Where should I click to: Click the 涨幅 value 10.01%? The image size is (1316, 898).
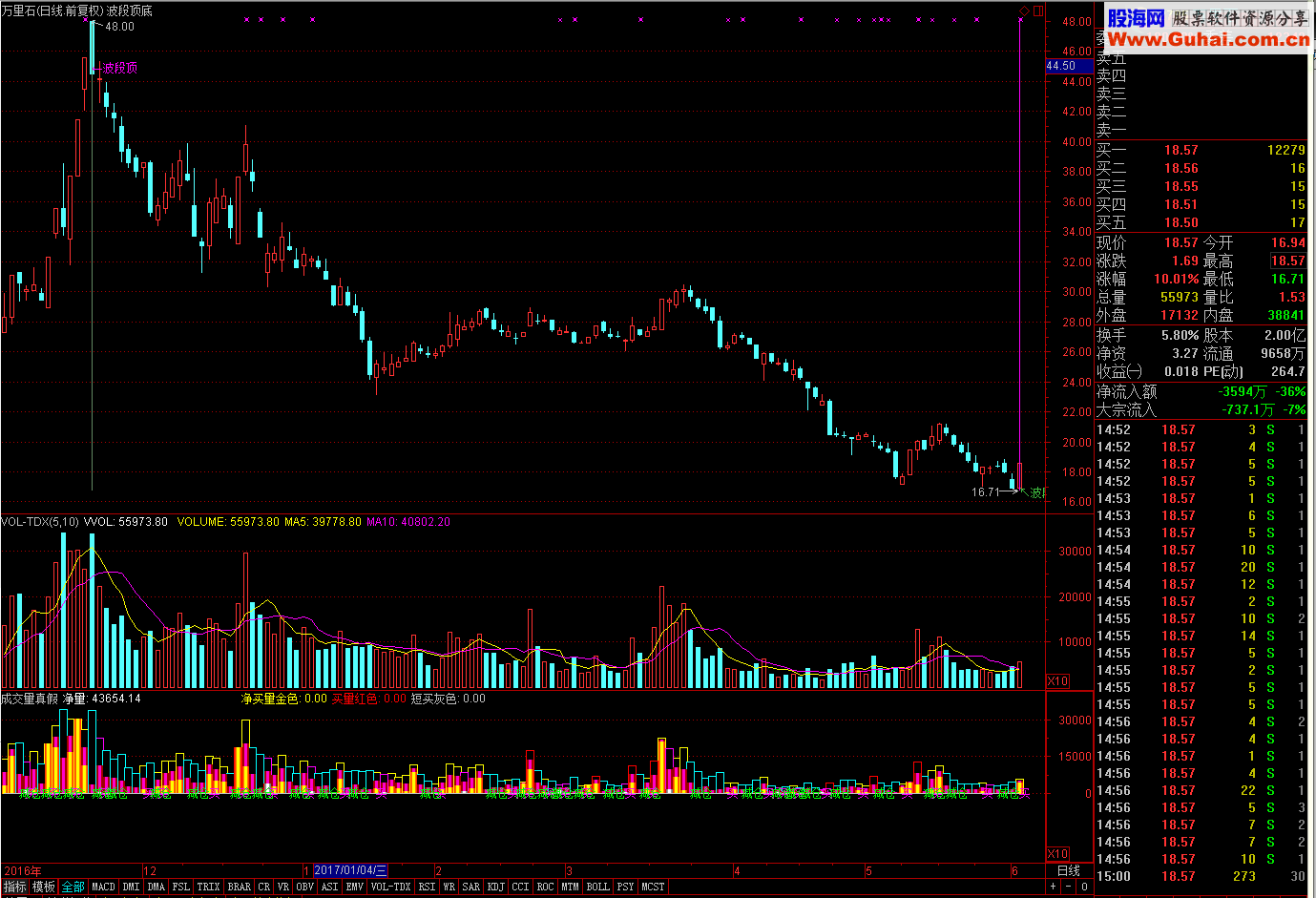[x=1177, y=279]
